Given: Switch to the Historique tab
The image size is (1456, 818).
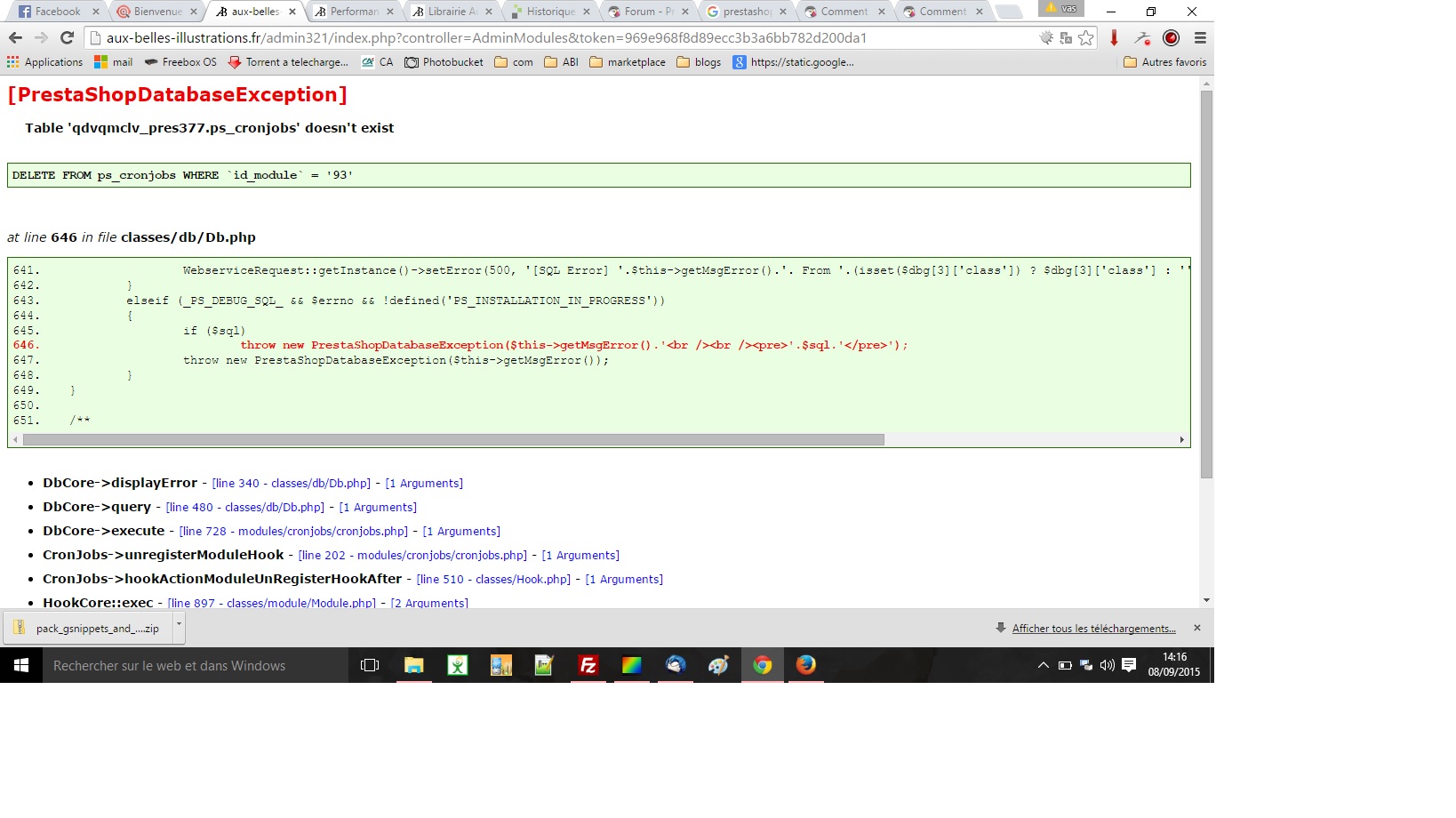Looking at the screenshot, I should click(x=550, y=12).
